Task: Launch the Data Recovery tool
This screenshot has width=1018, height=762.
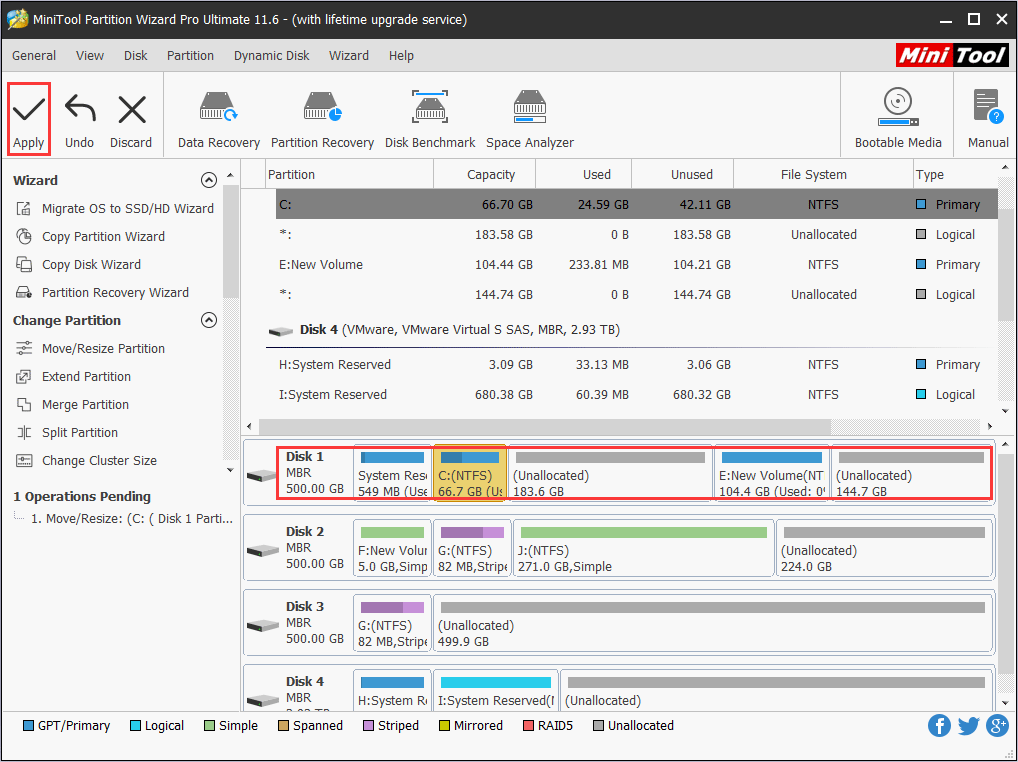Action: [219, 119]
